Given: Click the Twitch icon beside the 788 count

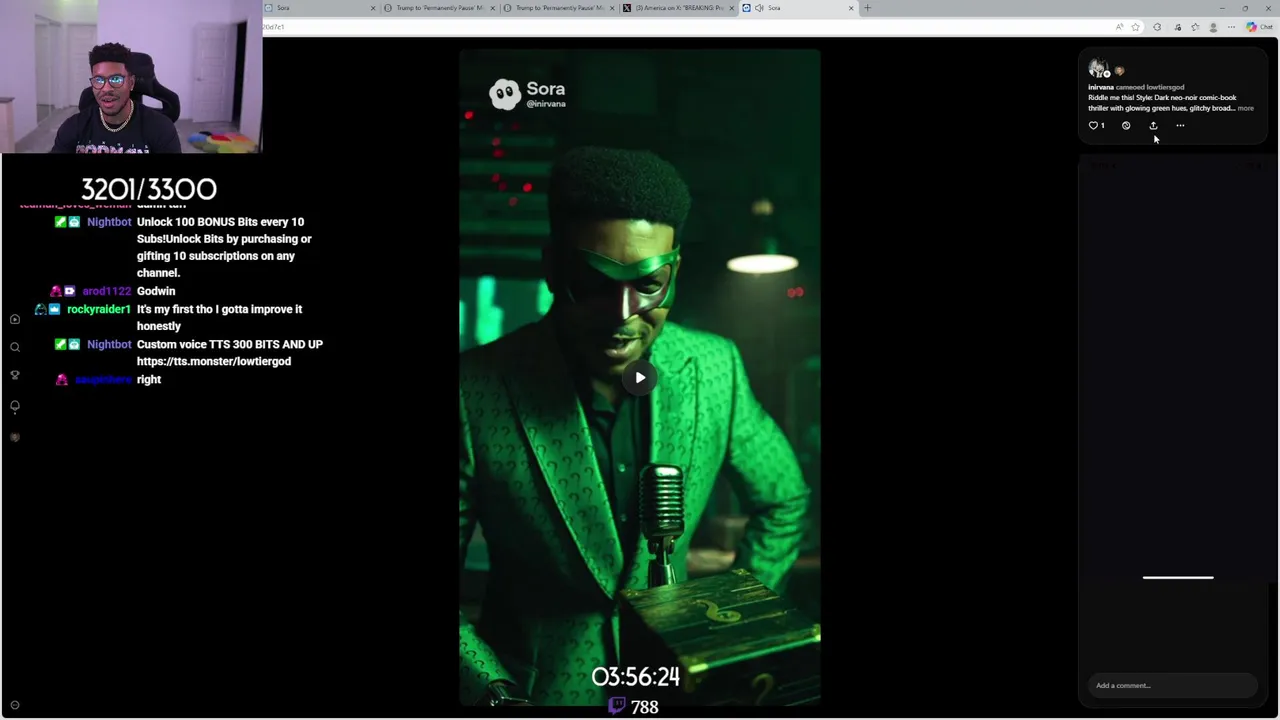Looking at the screenshot, I should pyautogui.click(x=617, y=706).
